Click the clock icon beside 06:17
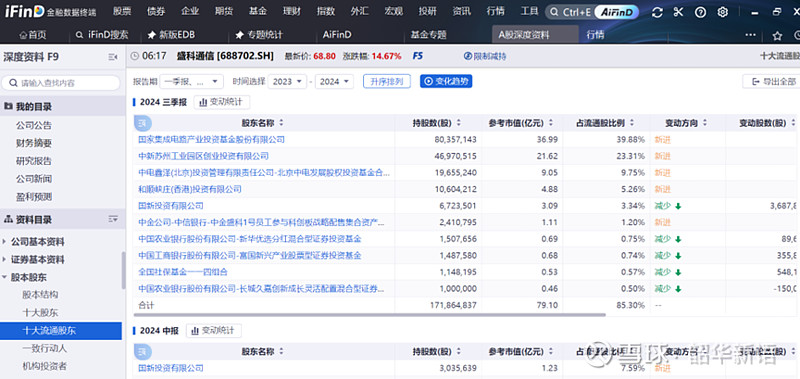Screen dimensions: 800x379 click(135, 56)
